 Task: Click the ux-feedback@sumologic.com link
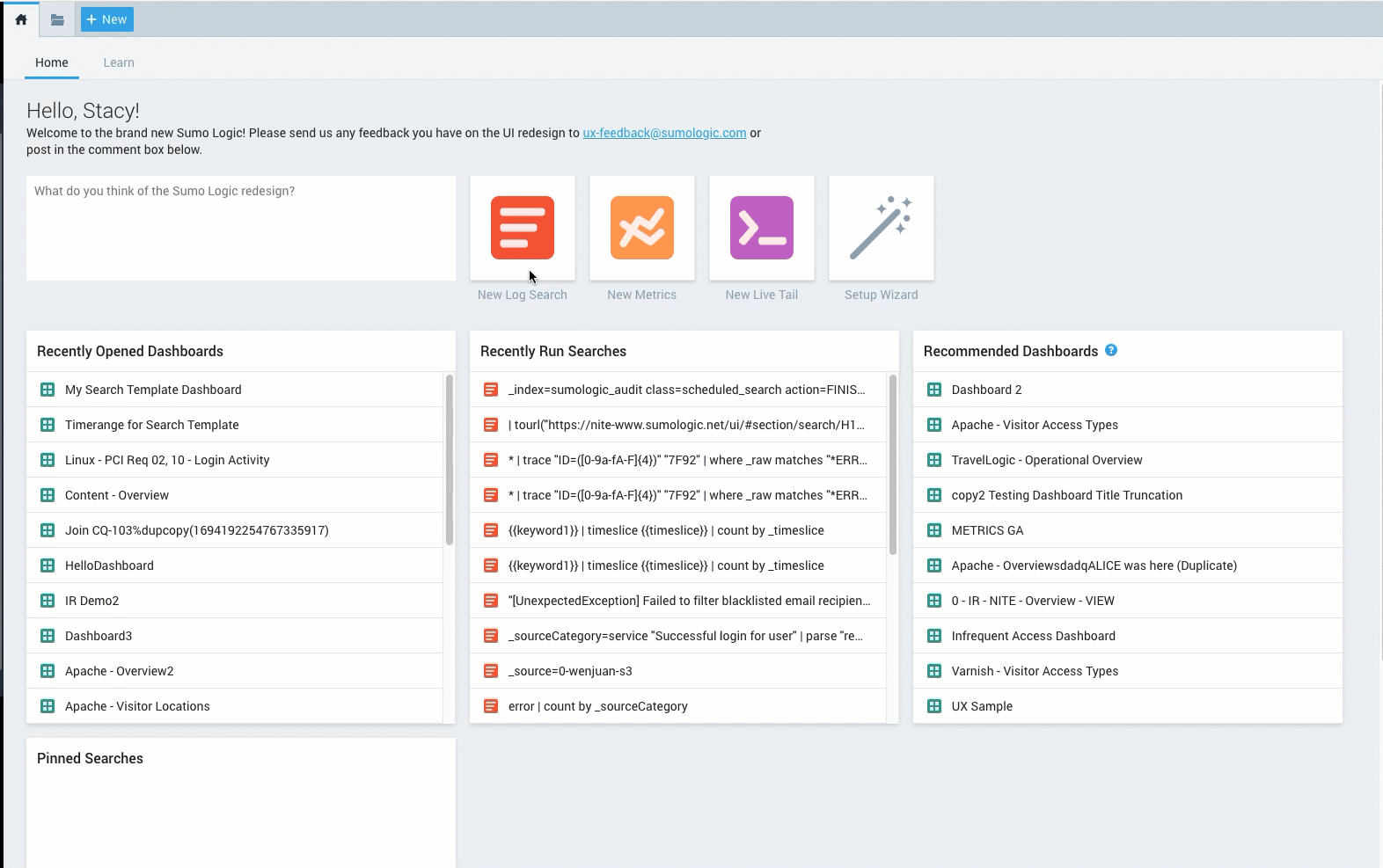664,133
